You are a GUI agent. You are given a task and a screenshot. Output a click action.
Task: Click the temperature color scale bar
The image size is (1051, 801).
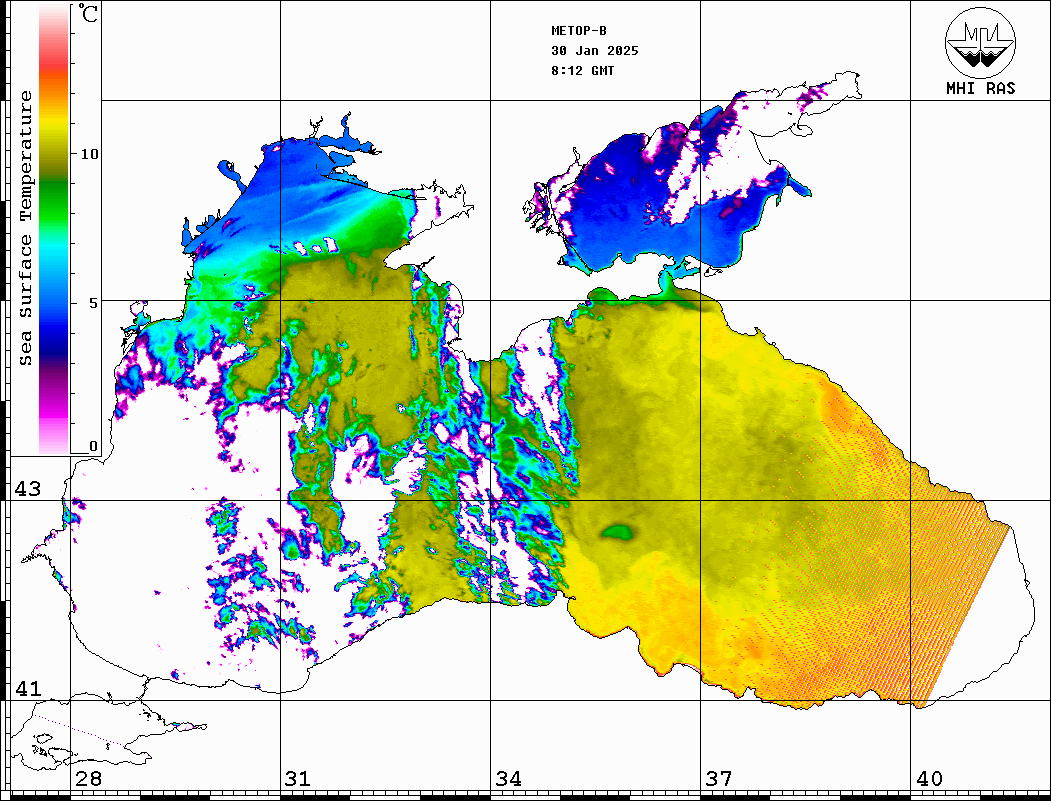pyautogui.click(x=54, y=229)
